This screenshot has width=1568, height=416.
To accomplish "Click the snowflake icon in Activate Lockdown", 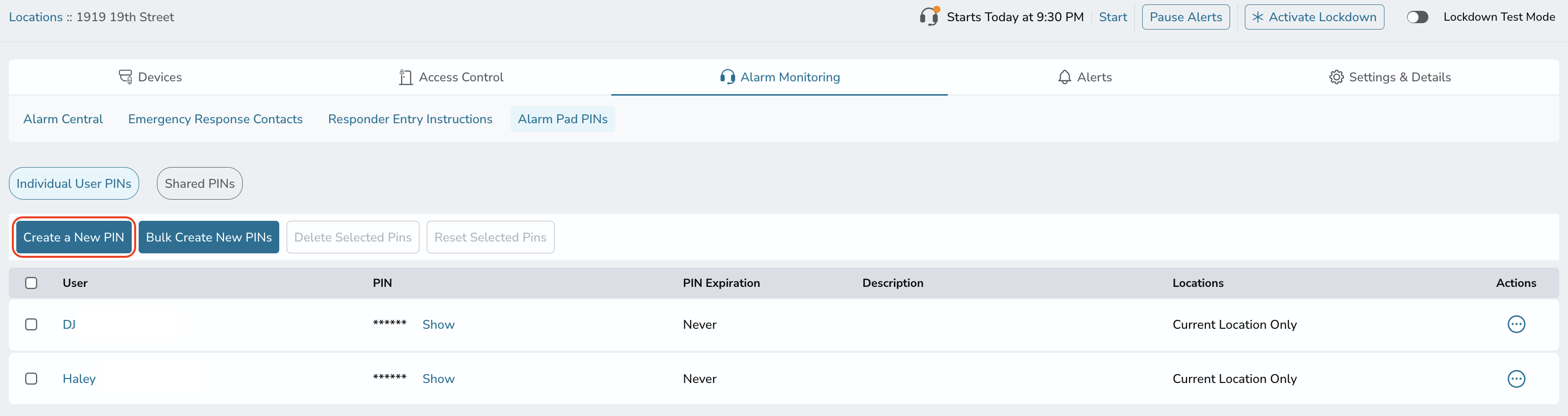I will [1258, 17].
